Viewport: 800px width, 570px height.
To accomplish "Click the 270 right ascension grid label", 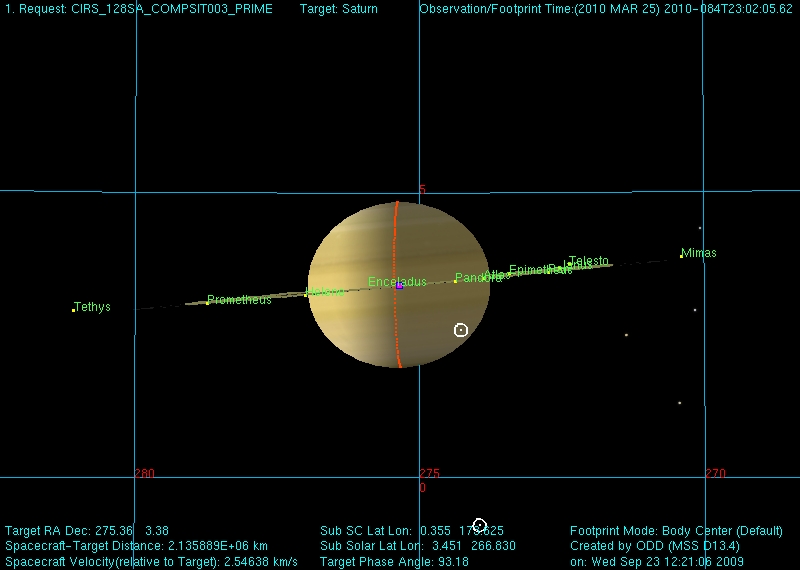I will click(x=714, y=473).
